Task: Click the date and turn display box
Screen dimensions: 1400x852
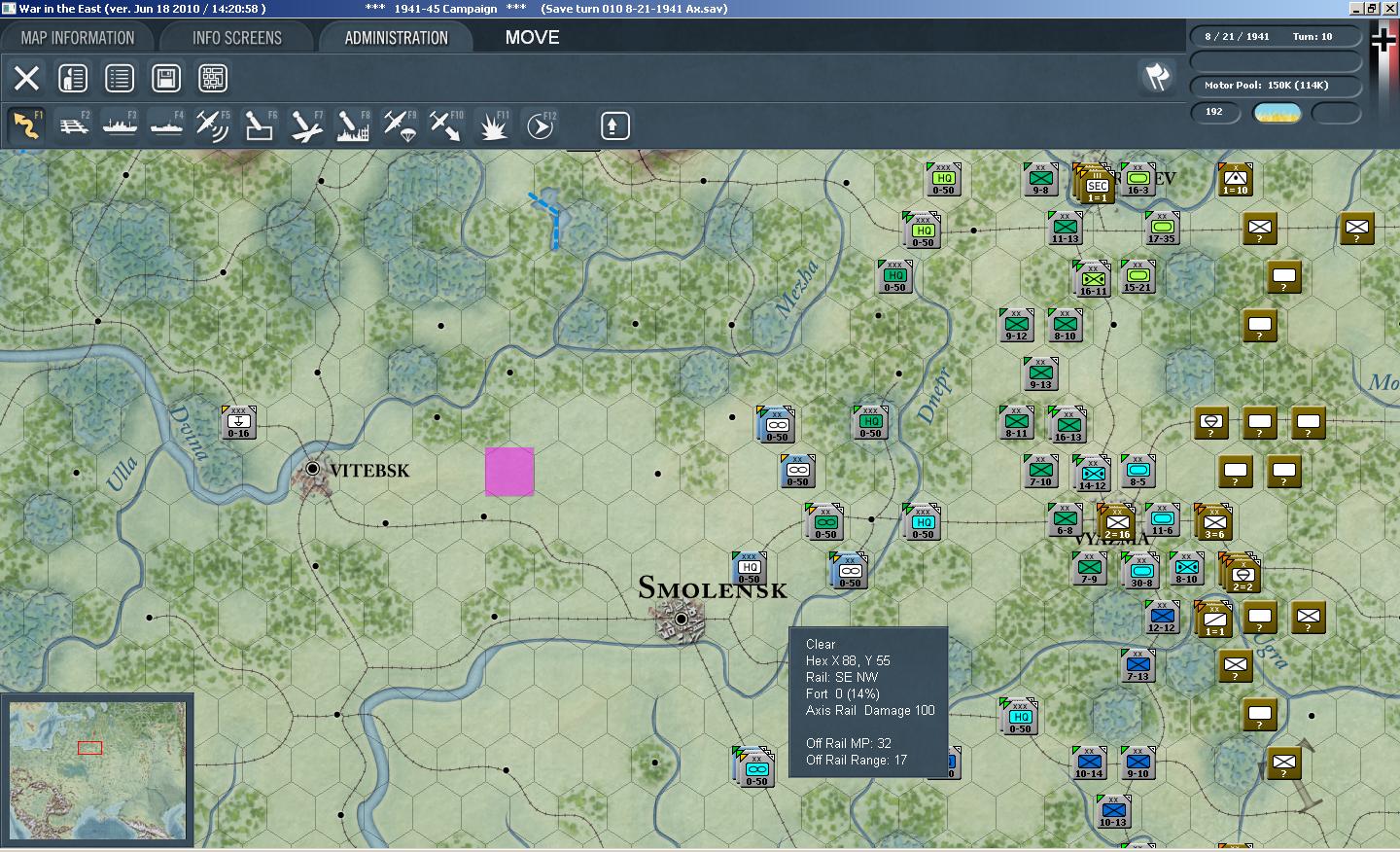Action: pos(1277,36)
